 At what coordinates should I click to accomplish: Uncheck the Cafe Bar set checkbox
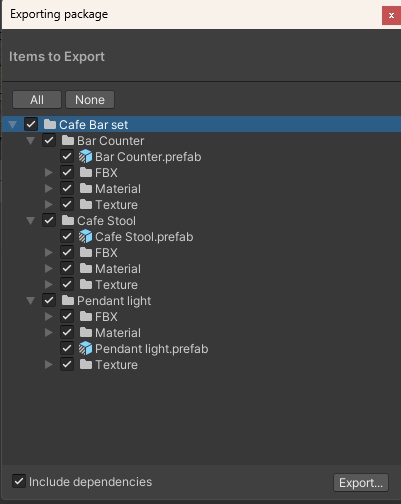(31, 124)
